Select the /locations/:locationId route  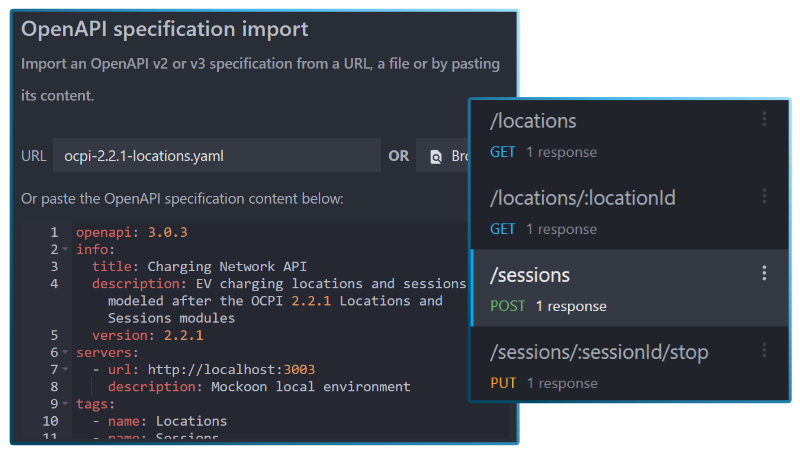tap(630, 211)
